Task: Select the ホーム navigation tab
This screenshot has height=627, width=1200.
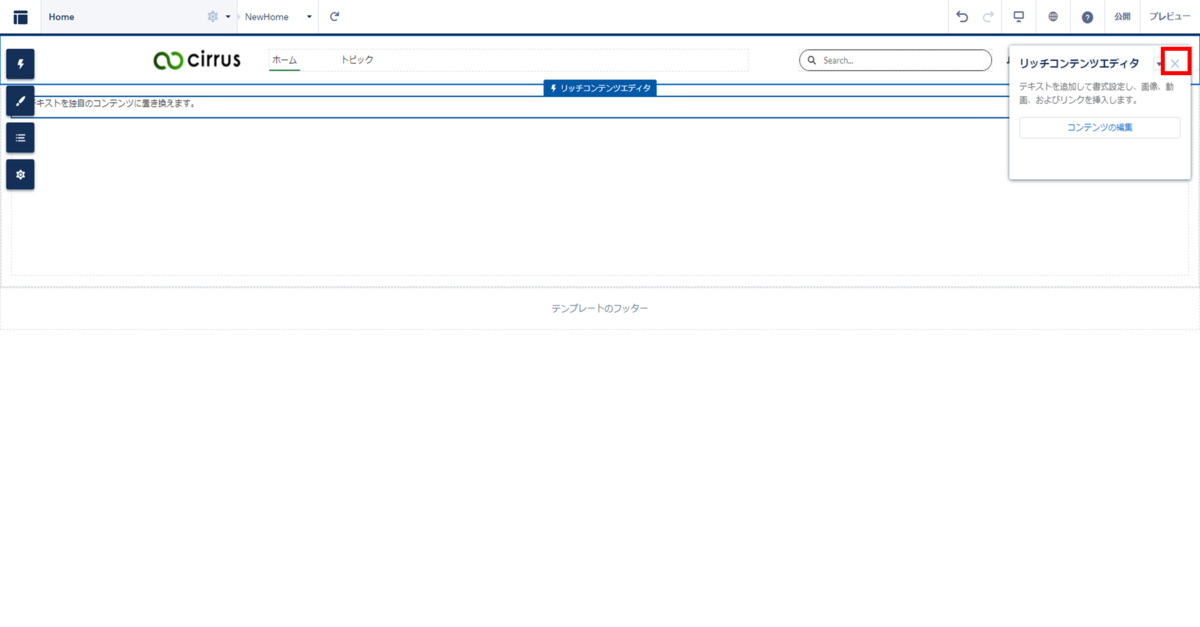Action: [285, 60]
